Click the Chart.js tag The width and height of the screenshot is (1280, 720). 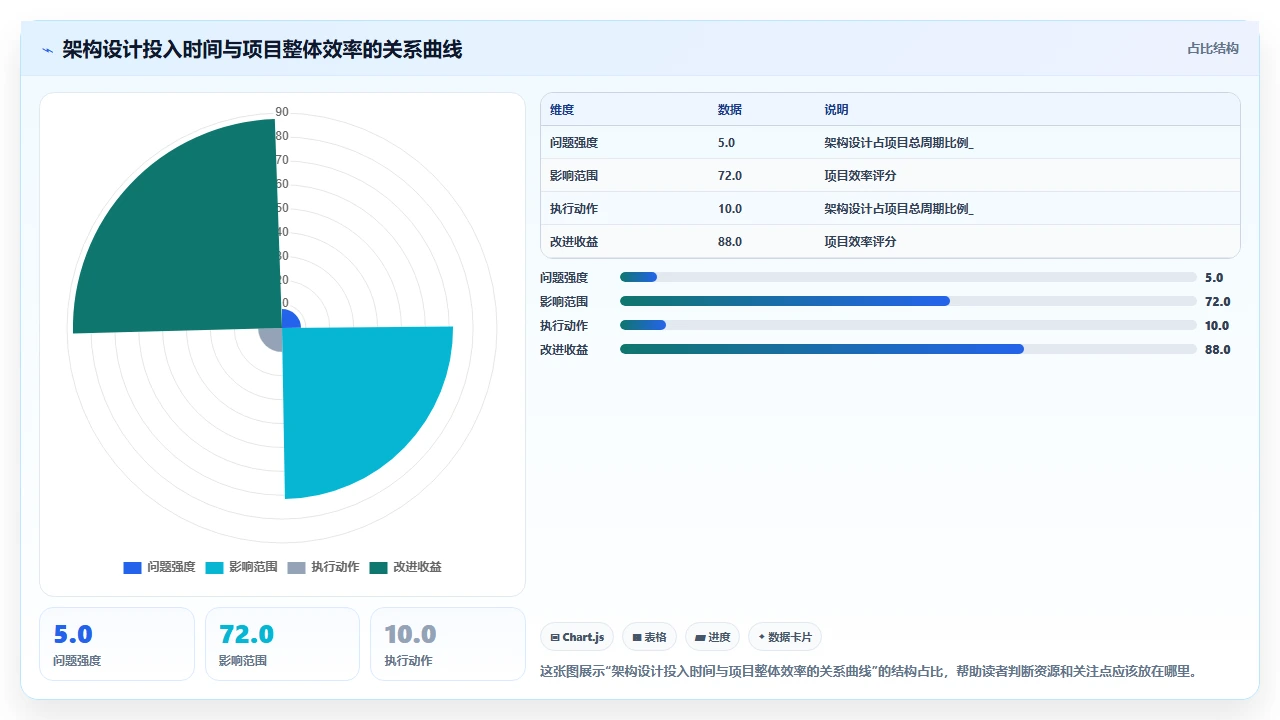point(577,637)
